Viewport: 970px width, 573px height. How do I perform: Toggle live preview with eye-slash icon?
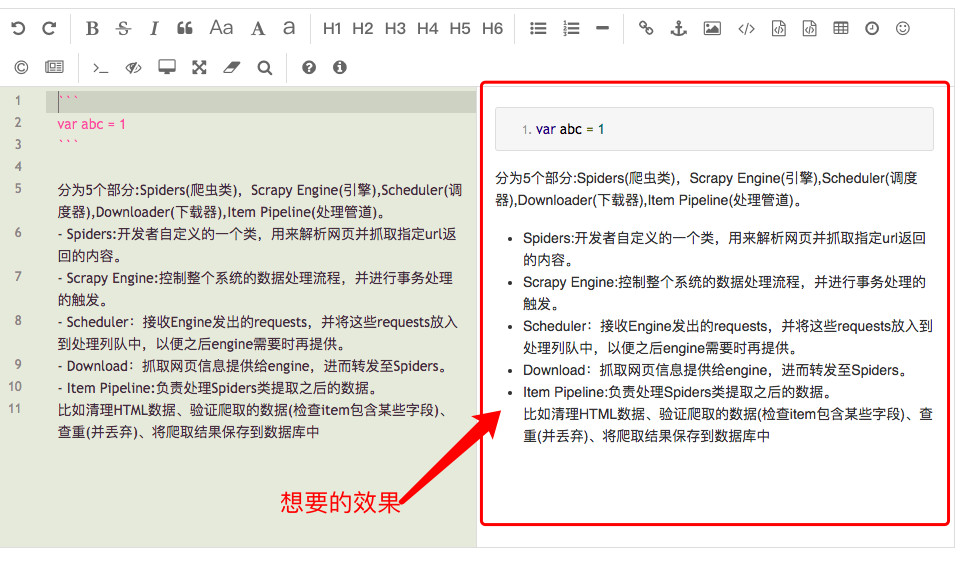pyautogui.click(x=134, y=67)
